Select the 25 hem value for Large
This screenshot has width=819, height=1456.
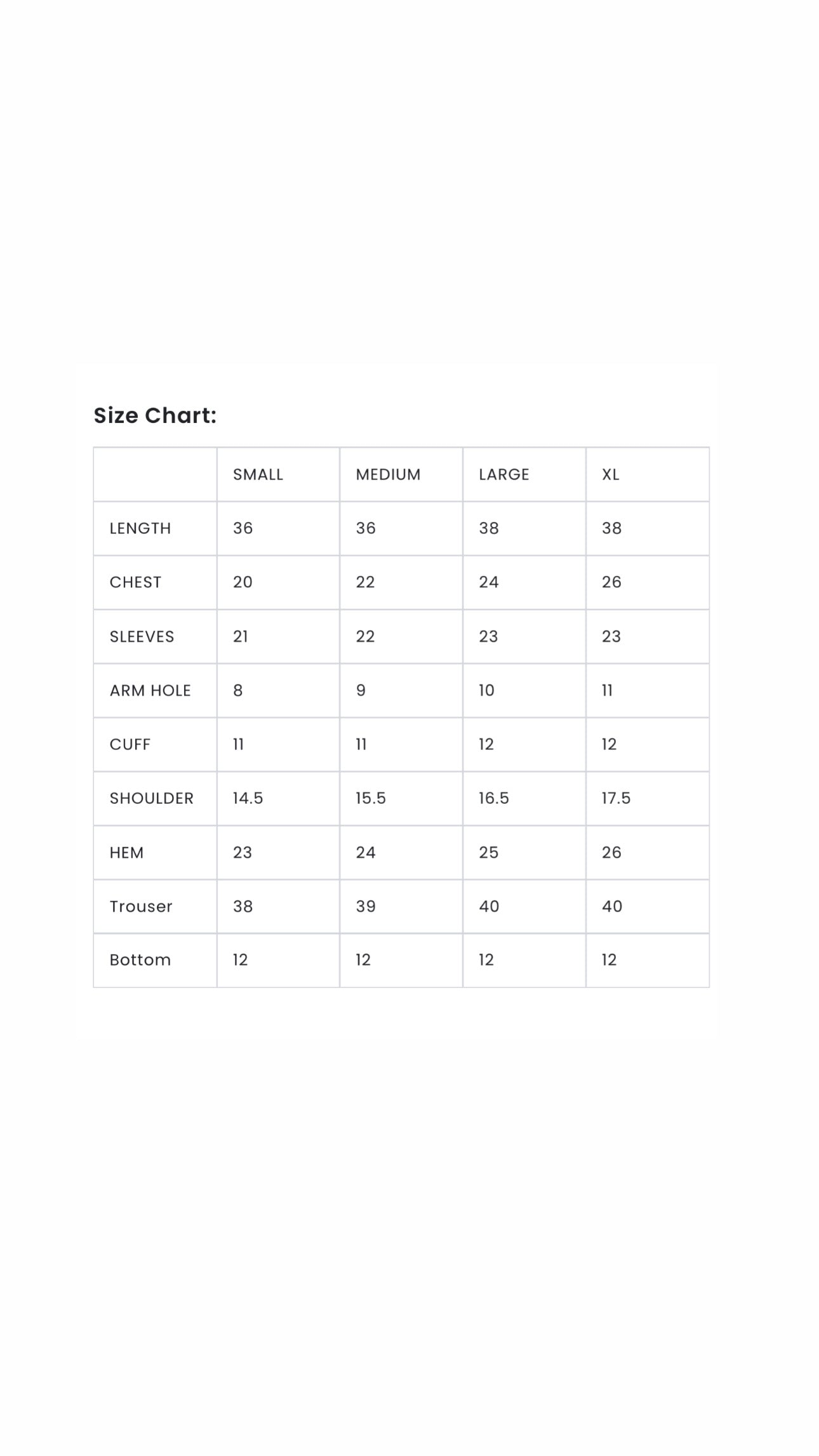(488, 852)
